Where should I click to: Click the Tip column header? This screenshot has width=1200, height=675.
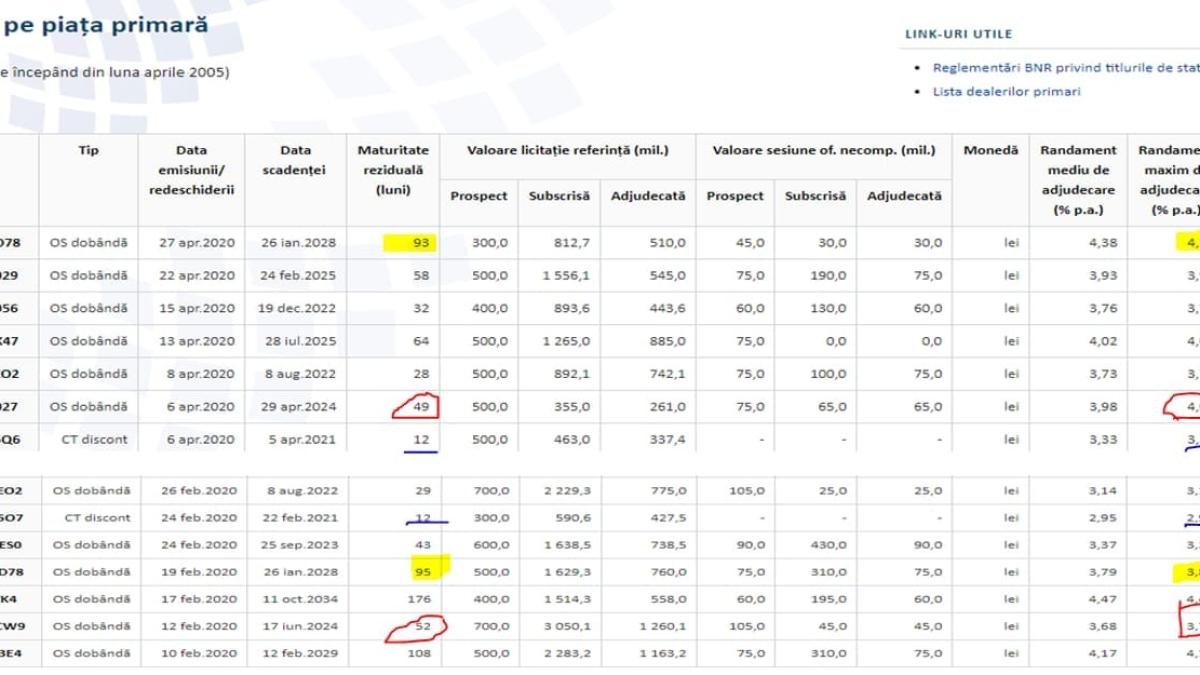pyautogui.click(x=89, y=150)
